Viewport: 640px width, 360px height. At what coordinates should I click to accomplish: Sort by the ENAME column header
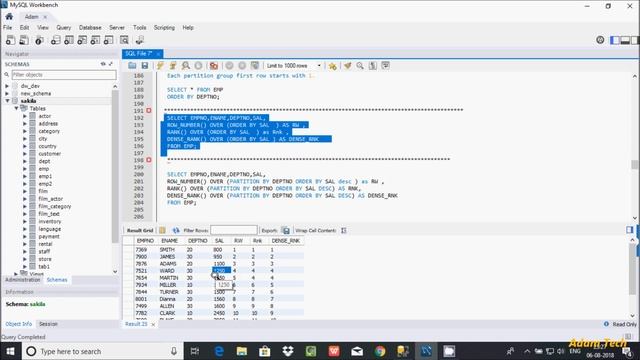[170, 241]
